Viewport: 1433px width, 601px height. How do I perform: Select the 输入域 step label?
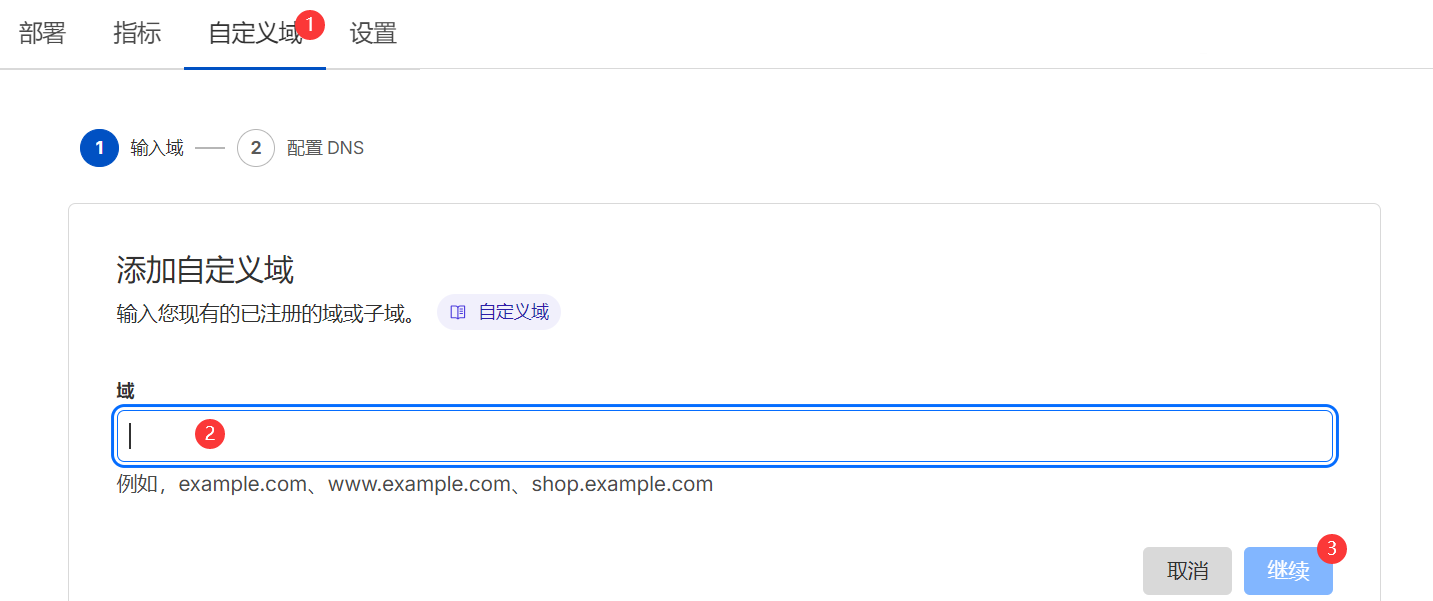(x=157, y=149)
